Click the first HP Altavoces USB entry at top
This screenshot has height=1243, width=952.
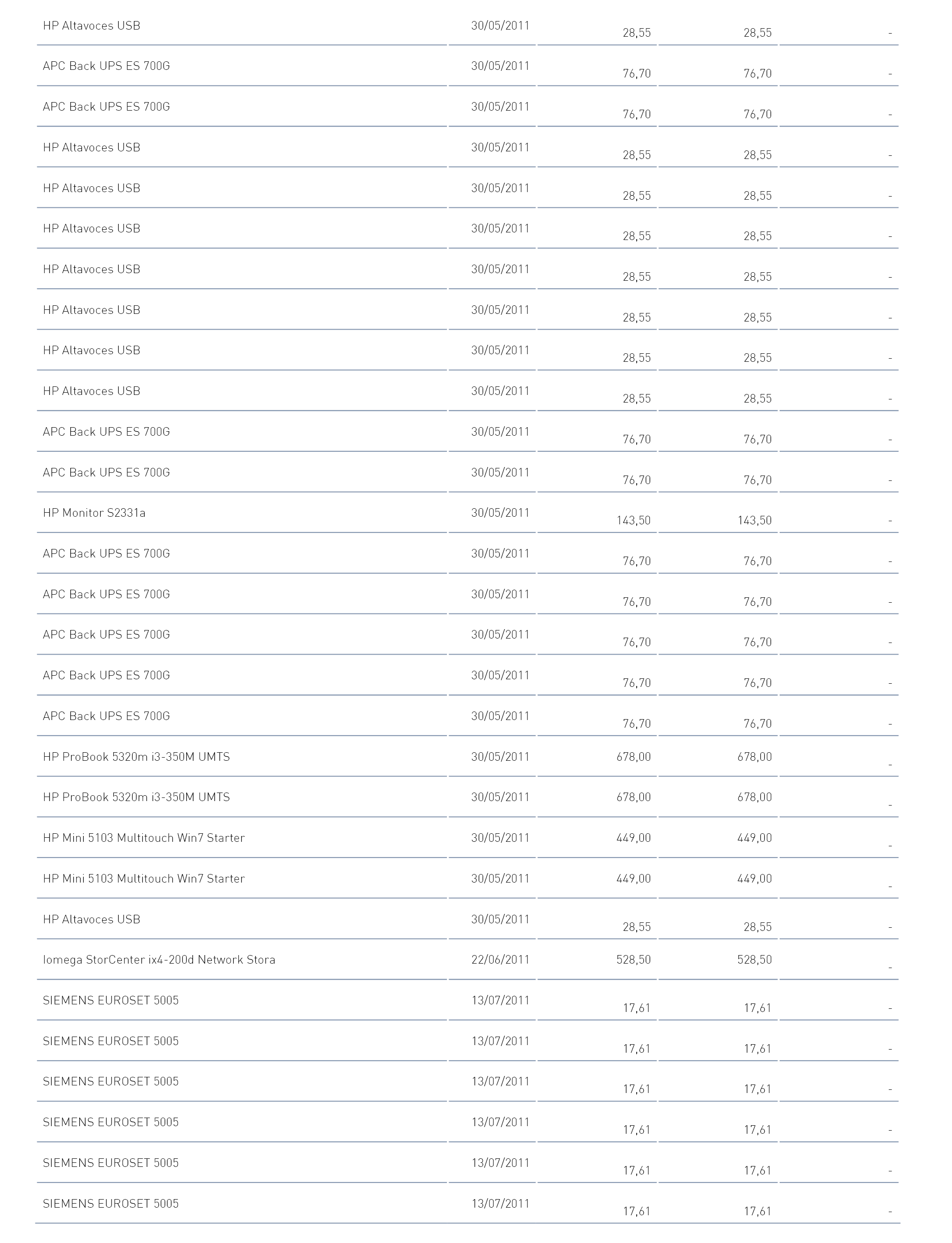tap(91, 26)
